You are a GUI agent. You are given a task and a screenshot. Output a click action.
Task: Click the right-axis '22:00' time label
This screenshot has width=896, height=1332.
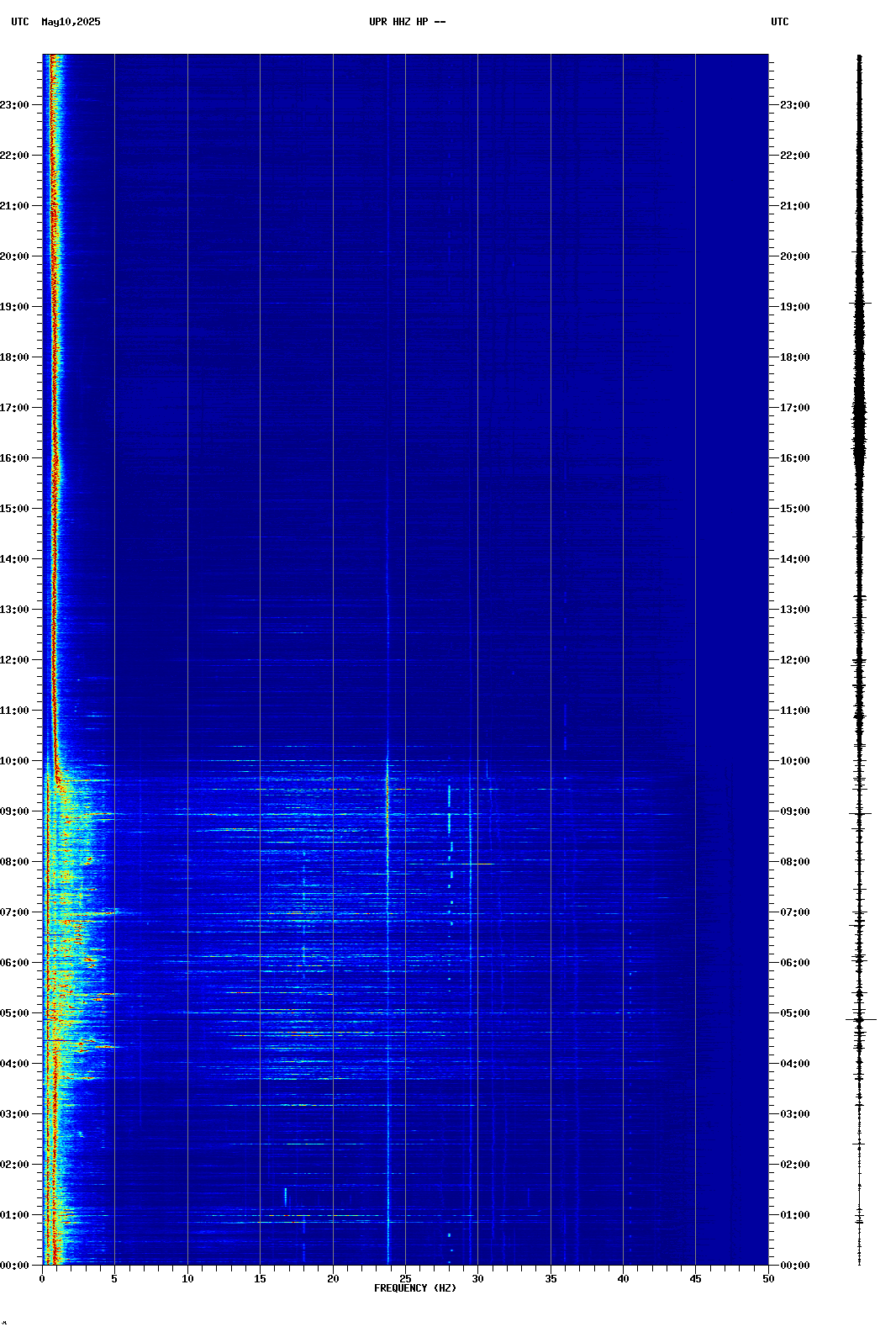tap(795, 156)
